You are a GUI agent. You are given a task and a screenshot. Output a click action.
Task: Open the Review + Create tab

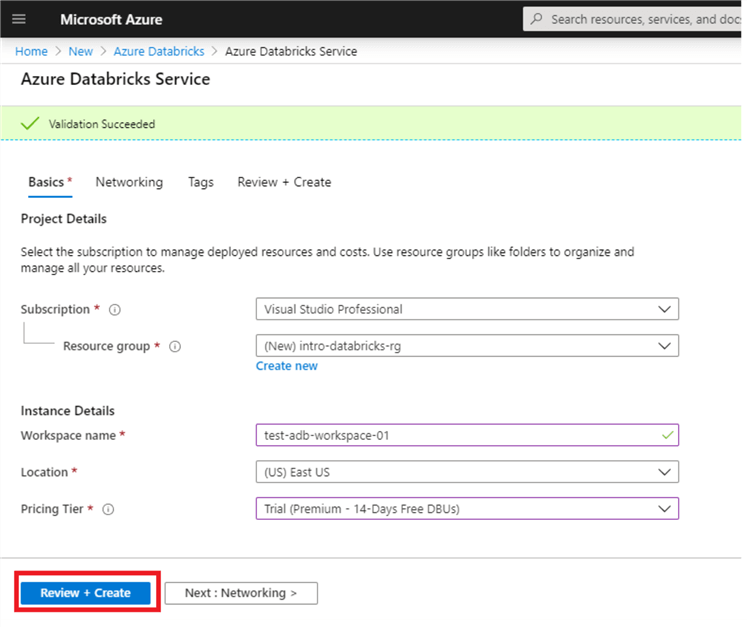(x=284, y=182)
